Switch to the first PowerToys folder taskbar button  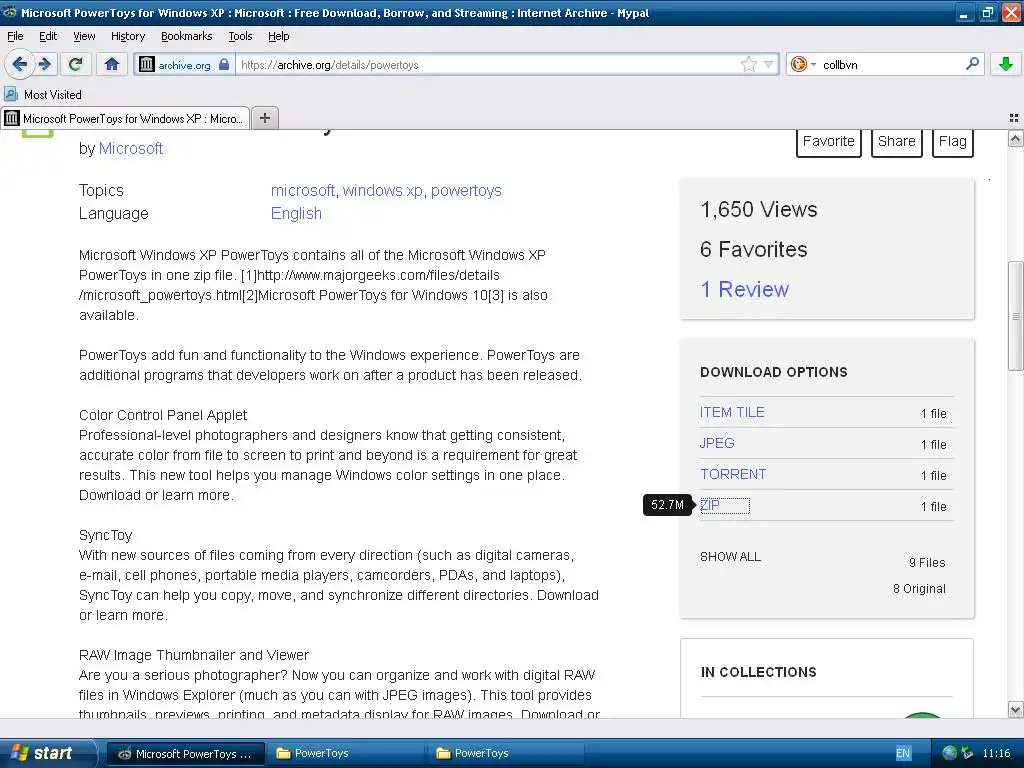(345, 754)
